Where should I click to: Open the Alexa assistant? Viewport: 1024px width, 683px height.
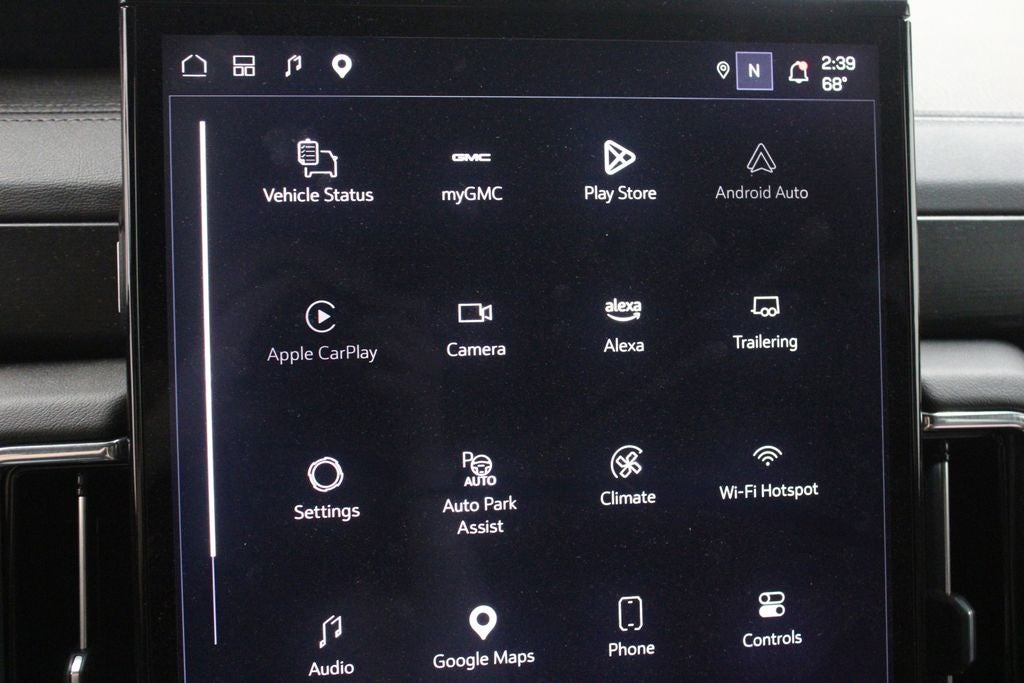click(x=623, y=325)
